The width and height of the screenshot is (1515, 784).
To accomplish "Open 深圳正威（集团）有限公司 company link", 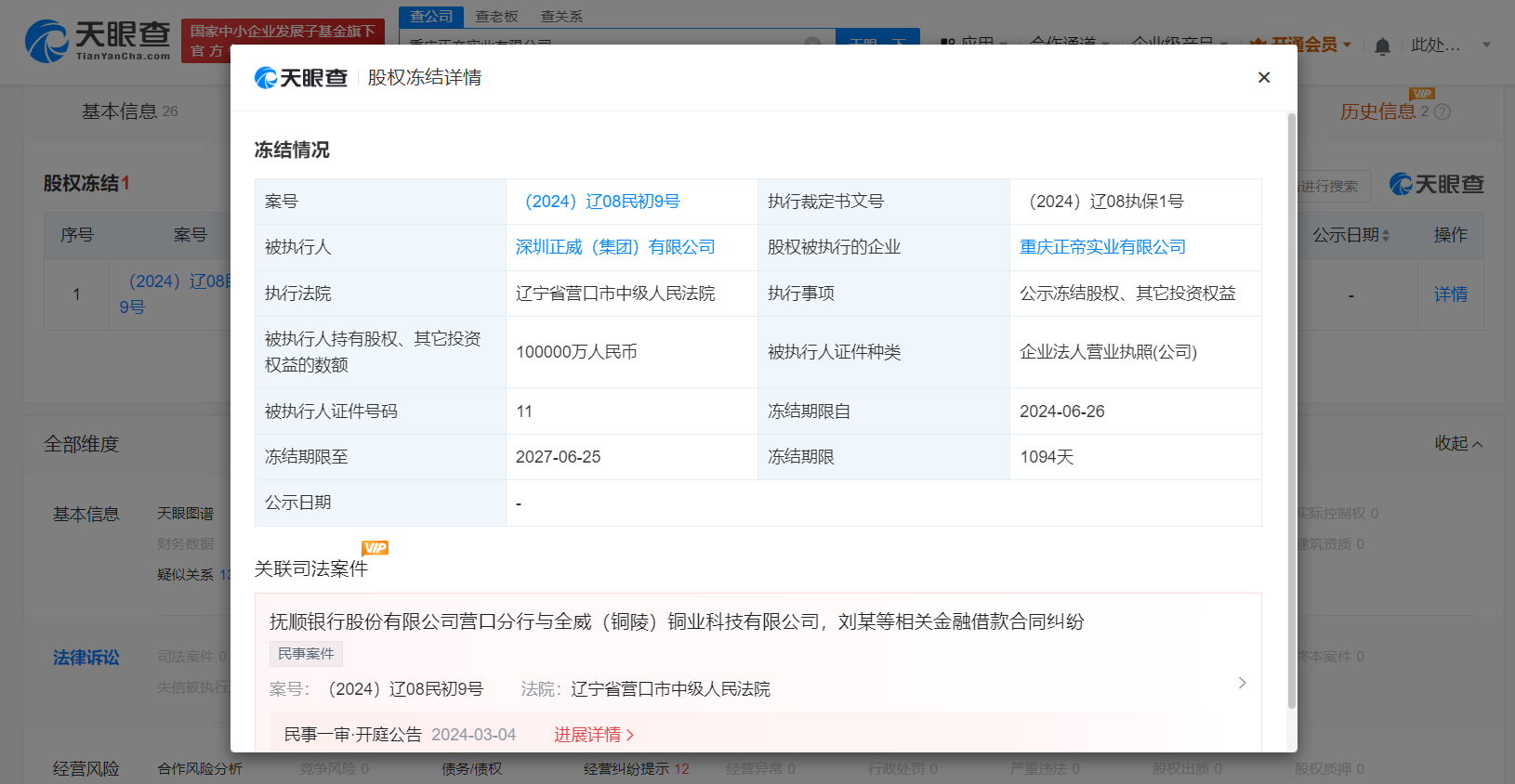I will 615,247.
